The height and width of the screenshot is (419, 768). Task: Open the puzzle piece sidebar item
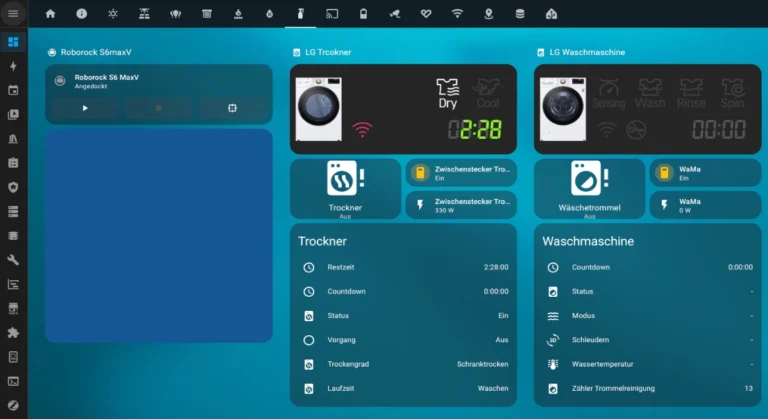(x=13, y=333)
